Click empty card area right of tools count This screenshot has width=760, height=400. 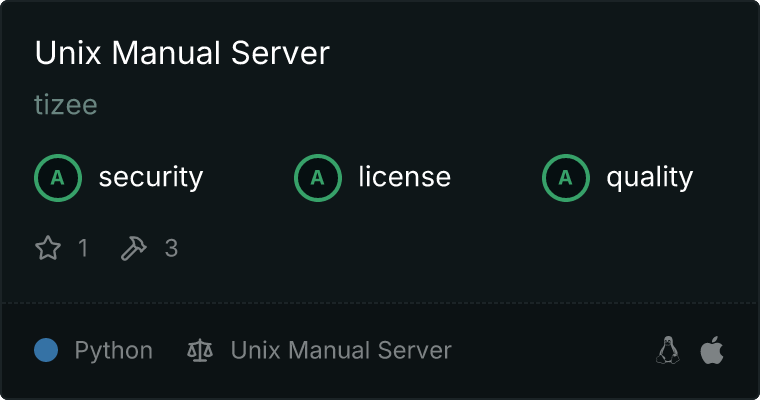pos(450,248)
